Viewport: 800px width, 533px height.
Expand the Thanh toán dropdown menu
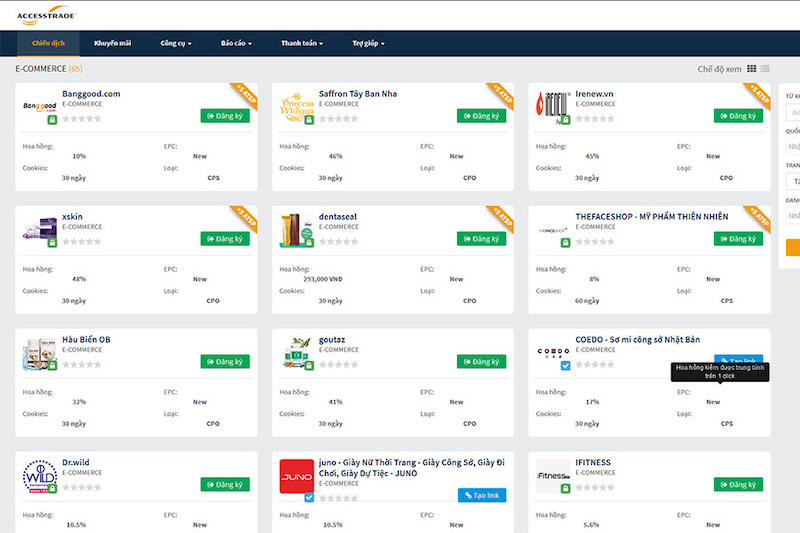click(302, 43)
